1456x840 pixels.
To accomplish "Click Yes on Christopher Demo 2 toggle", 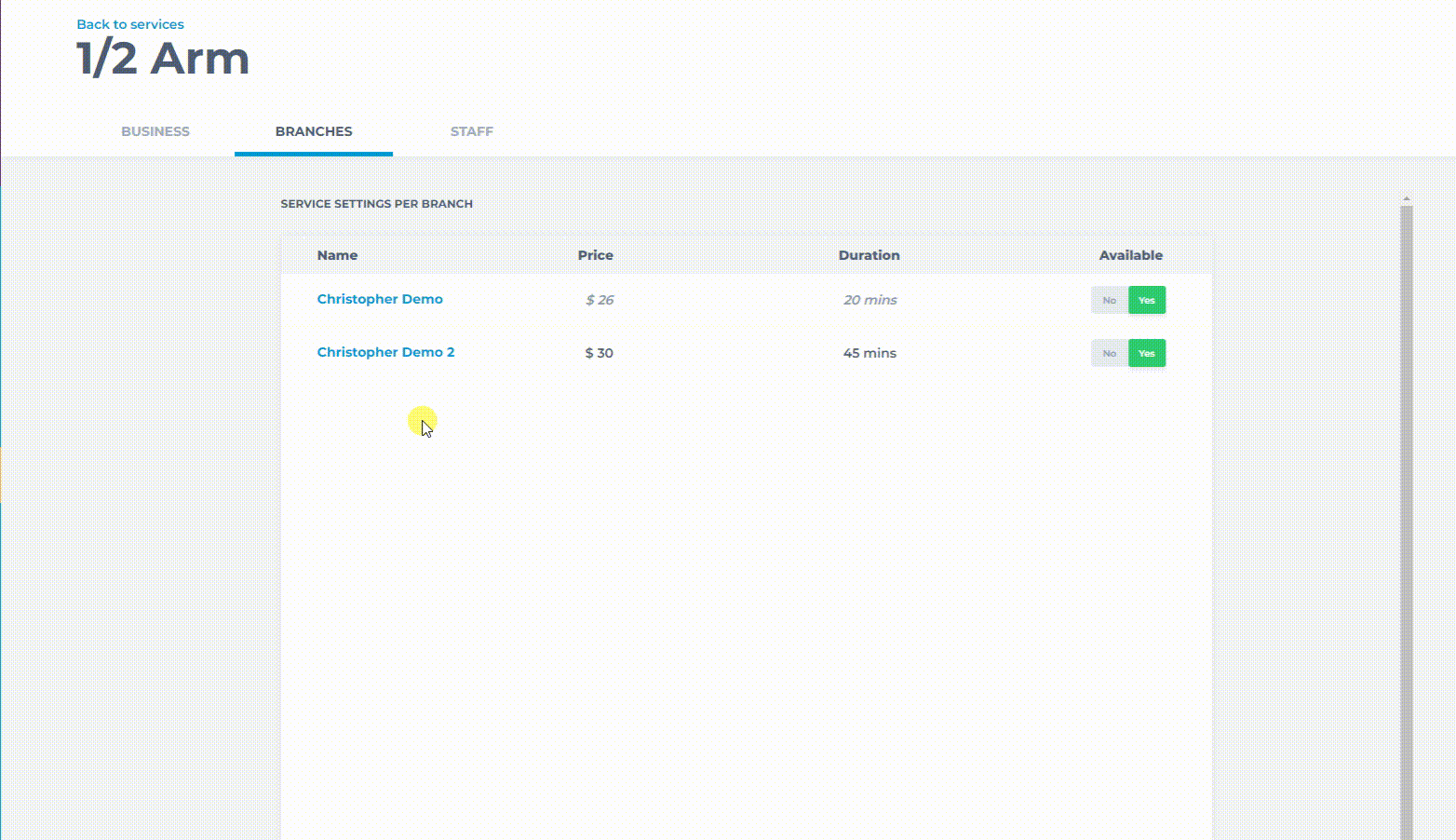I will [1147, 353].
